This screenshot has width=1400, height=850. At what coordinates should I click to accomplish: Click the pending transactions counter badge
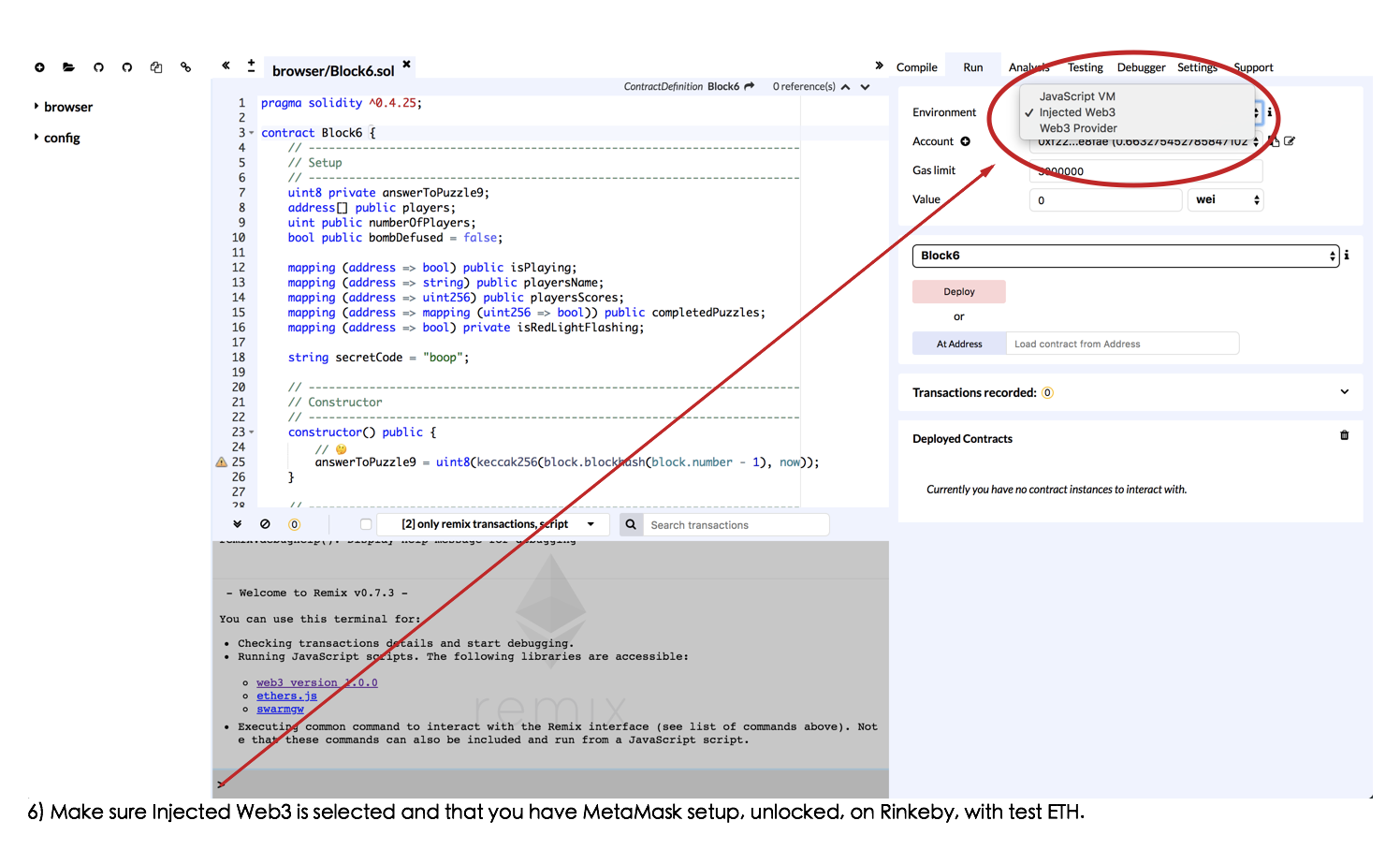(294, 524)
